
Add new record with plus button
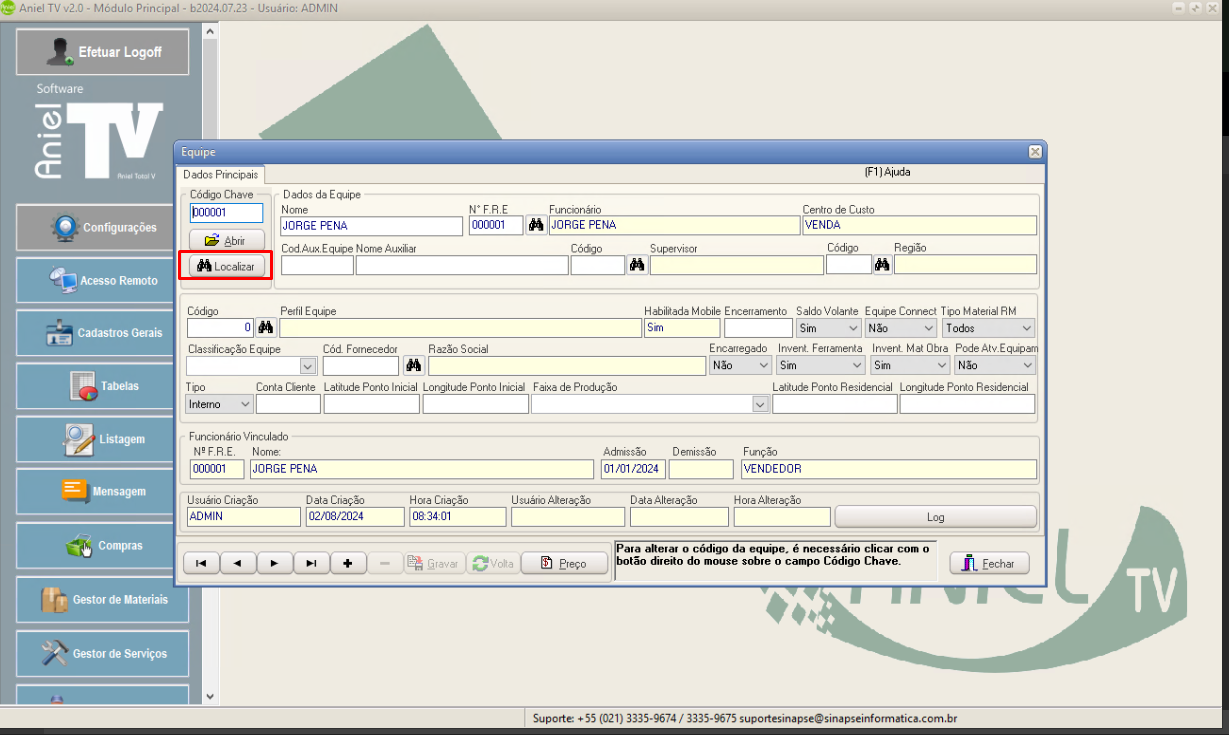[x=347, y=564]
